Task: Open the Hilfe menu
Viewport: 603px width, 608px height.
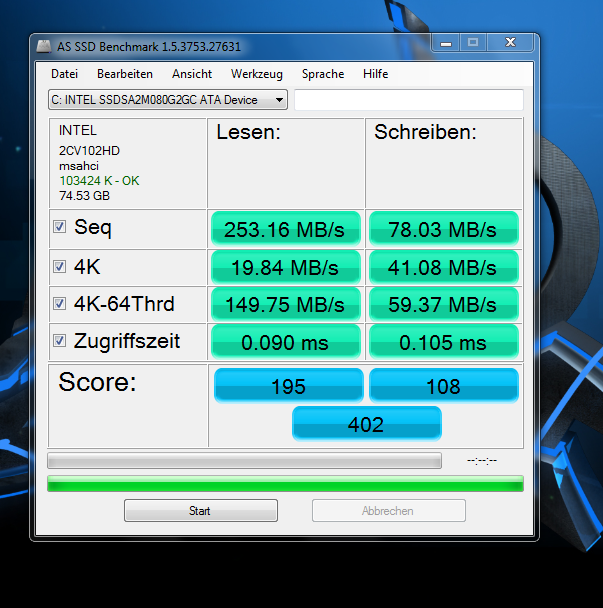Action: [x=375, y=74]
